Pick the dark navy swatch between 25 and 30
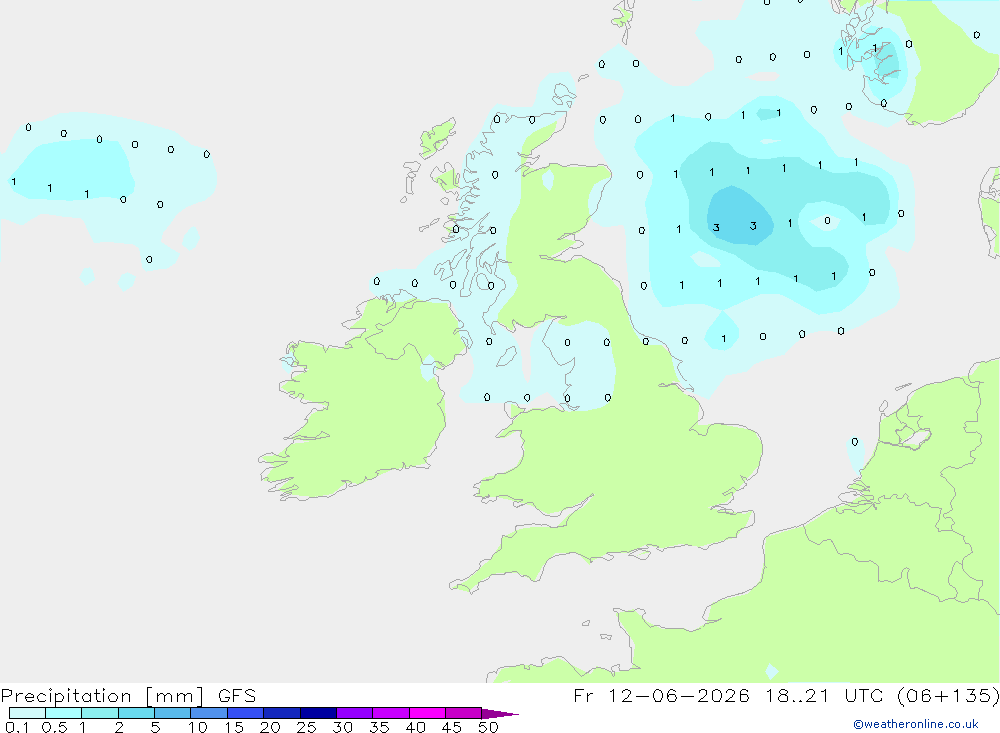1000x733 pixels. coord(318,713)
